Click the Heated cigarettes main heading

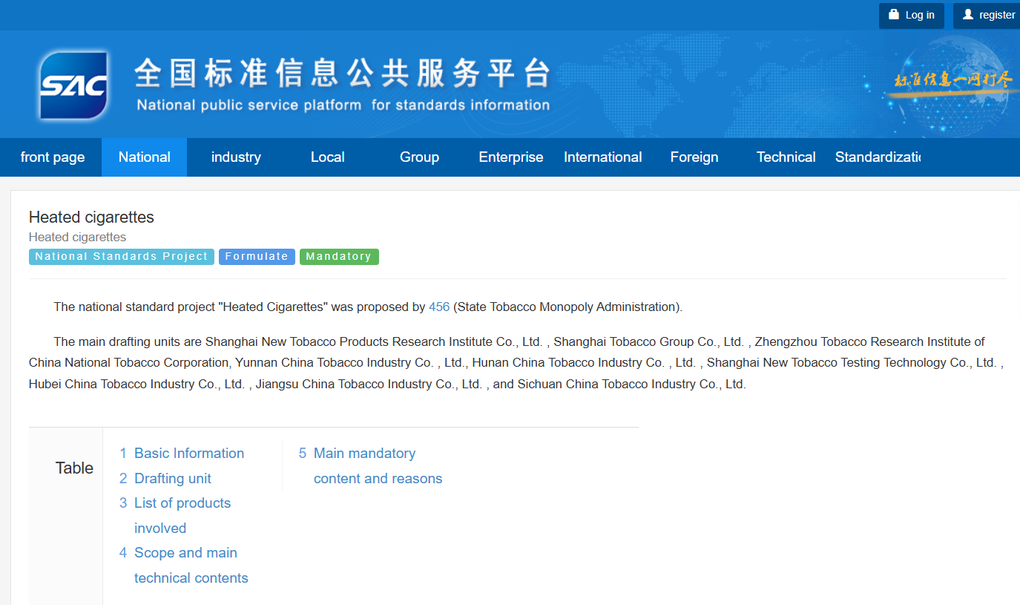click(91, 217)
